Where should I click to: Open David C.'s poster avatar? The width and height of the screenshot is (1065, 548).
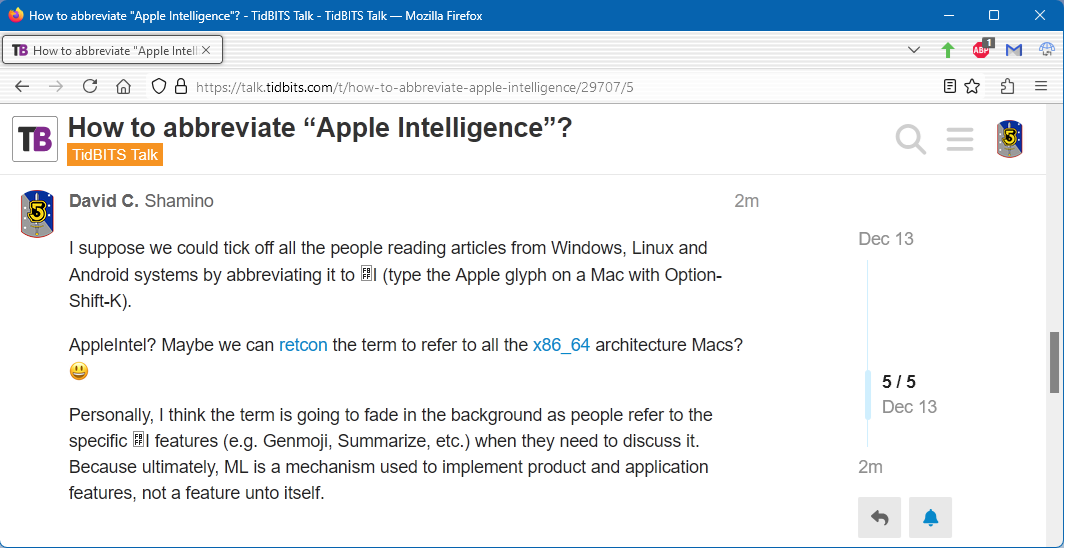[37, 214]
